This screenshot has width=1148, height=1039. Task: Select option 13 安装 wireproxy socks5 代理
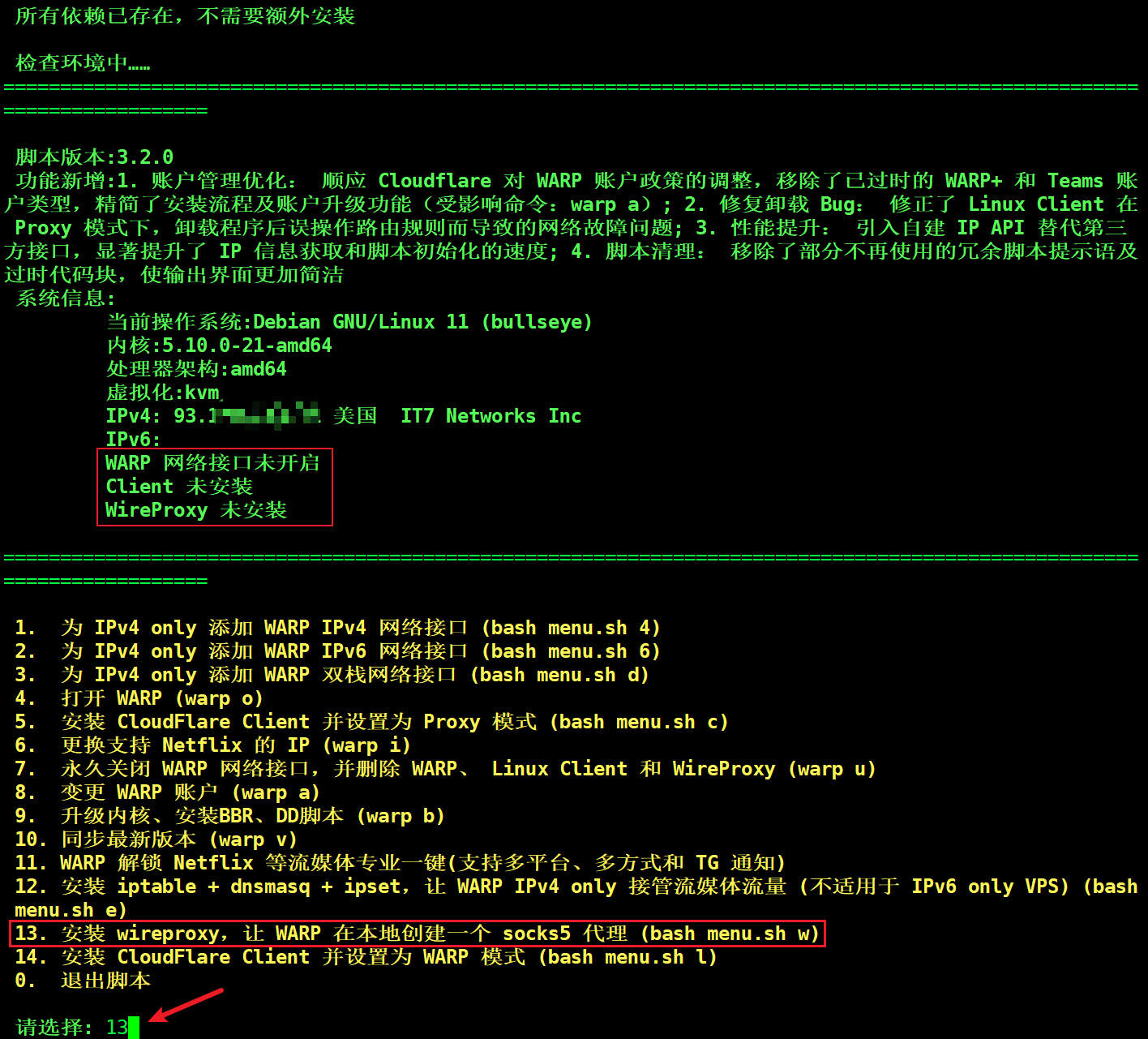417,934
